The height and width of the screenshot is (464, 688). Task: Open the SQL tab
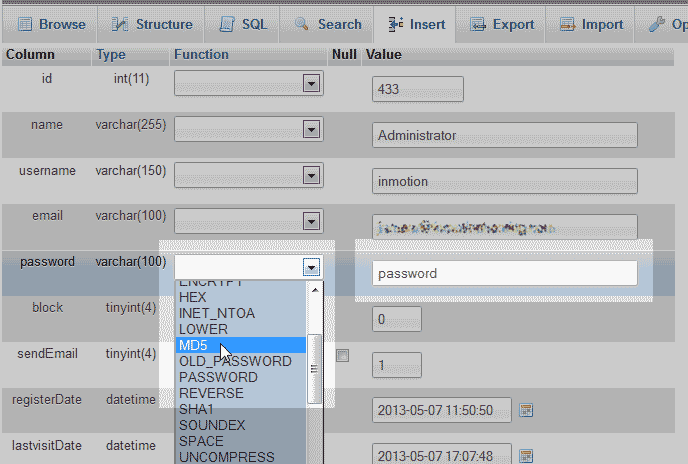244,24
